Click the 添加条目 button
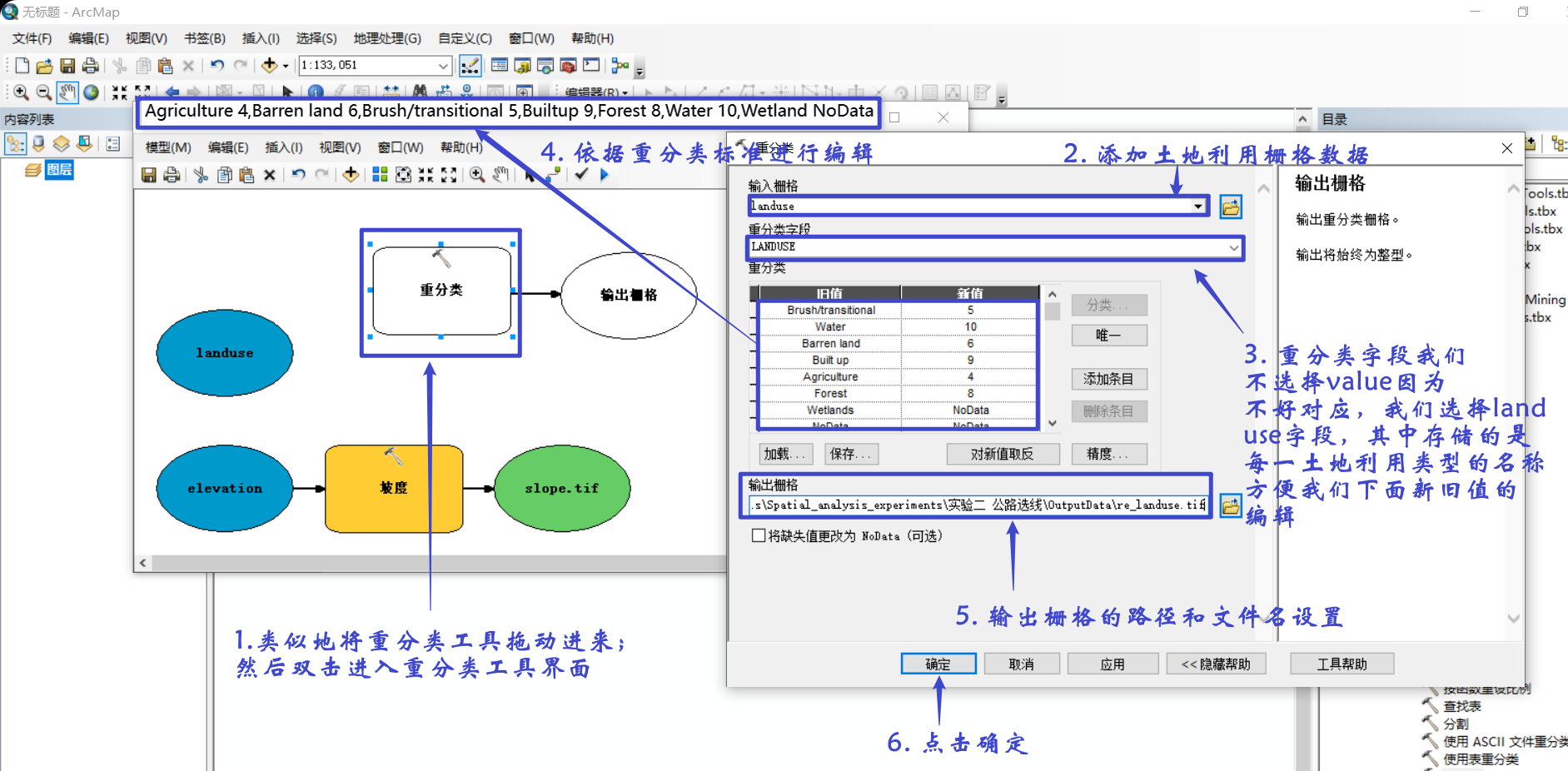The height and width of the screenshot is (771, 1568). (1108, 379)
